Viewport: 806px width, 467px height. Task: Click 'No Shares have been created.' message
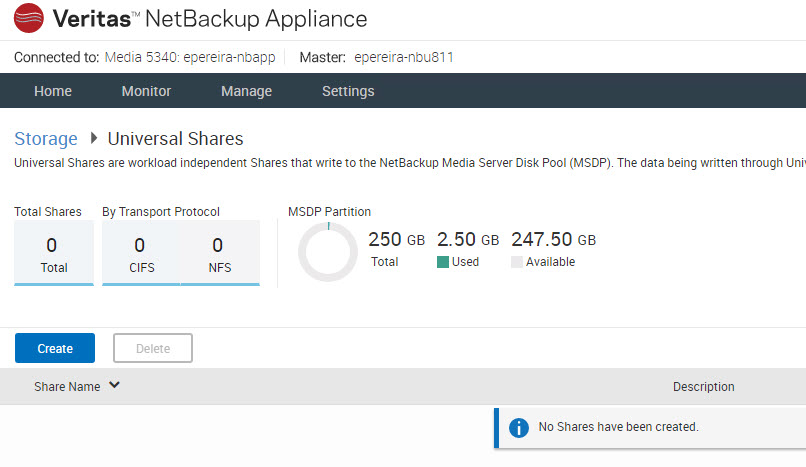tap(618, 427)
